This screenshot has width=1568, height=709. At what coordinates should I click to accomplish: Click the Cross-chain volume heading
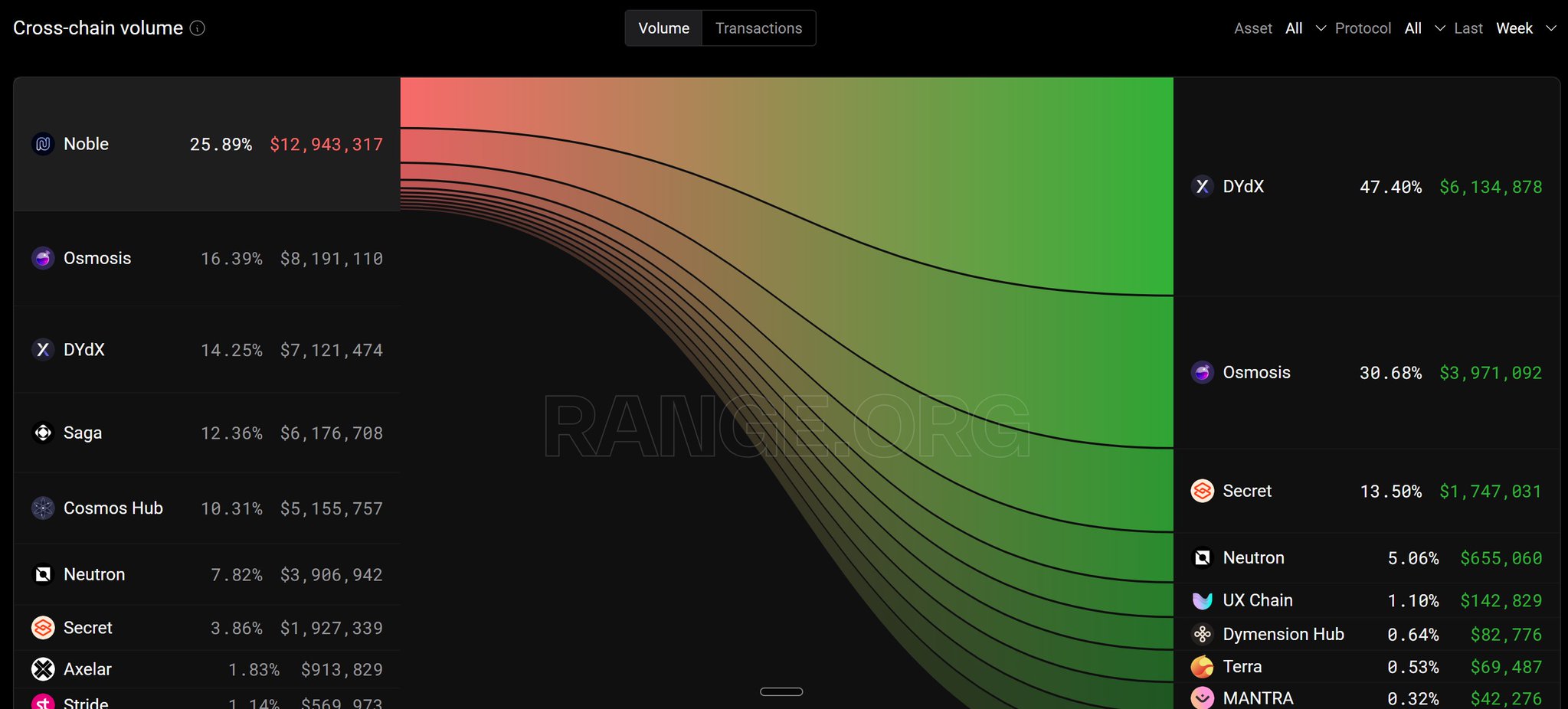coord(98,28)
